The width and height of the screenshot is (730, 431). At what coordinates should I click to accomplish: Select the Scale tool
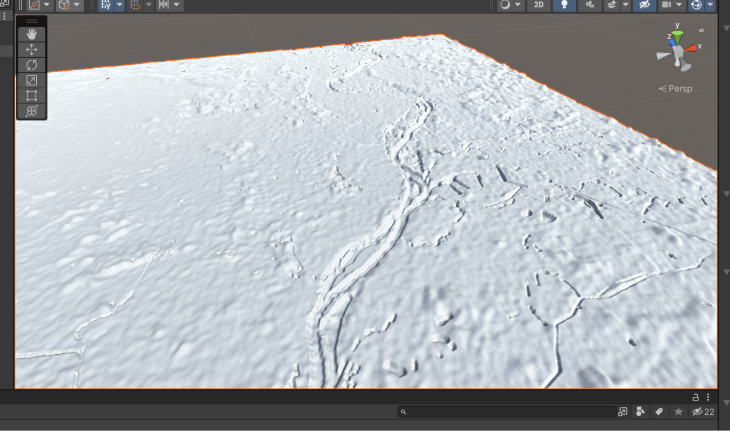pyautogui.click(x=32, y=80)
